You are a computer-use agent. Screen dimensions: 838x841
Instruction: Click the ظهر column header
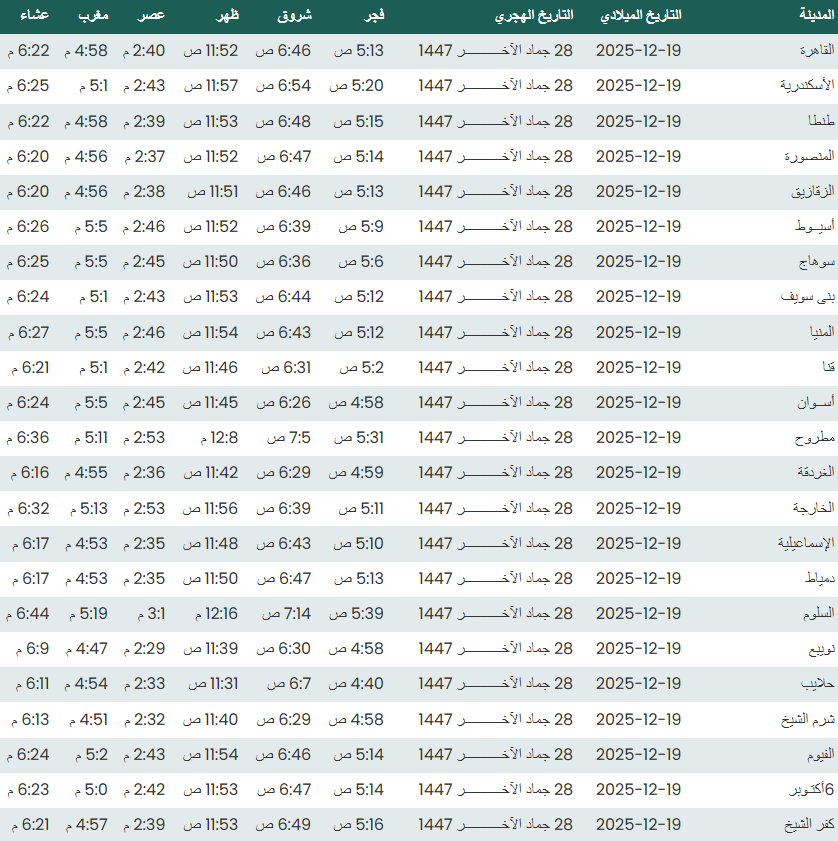point(223,17)
